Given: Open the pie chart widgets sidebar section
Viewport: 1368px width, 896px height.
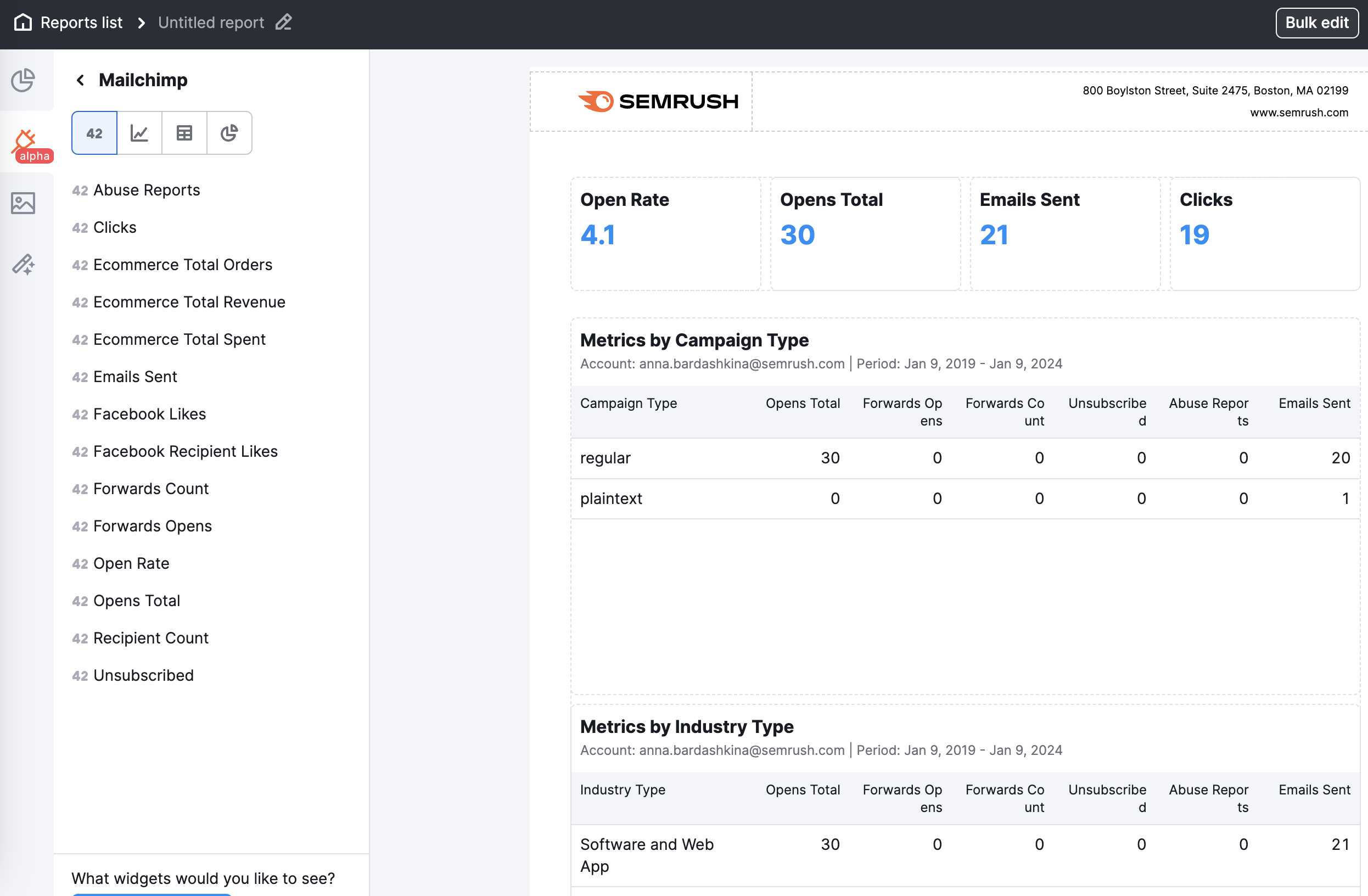Looking at the screenshot, I should (x=23, y=81).
